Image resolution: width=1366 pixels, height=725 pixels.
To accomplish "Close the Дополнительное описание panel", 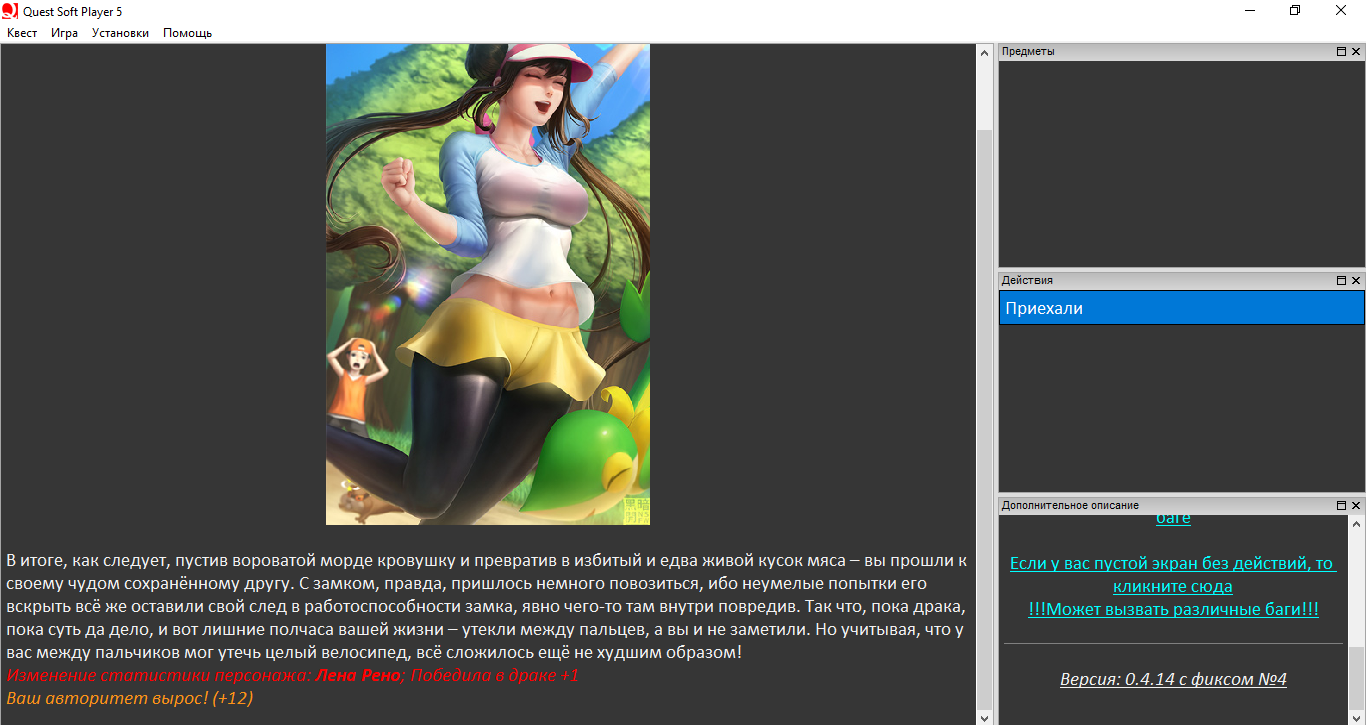I will click(x=1356, y=506).
